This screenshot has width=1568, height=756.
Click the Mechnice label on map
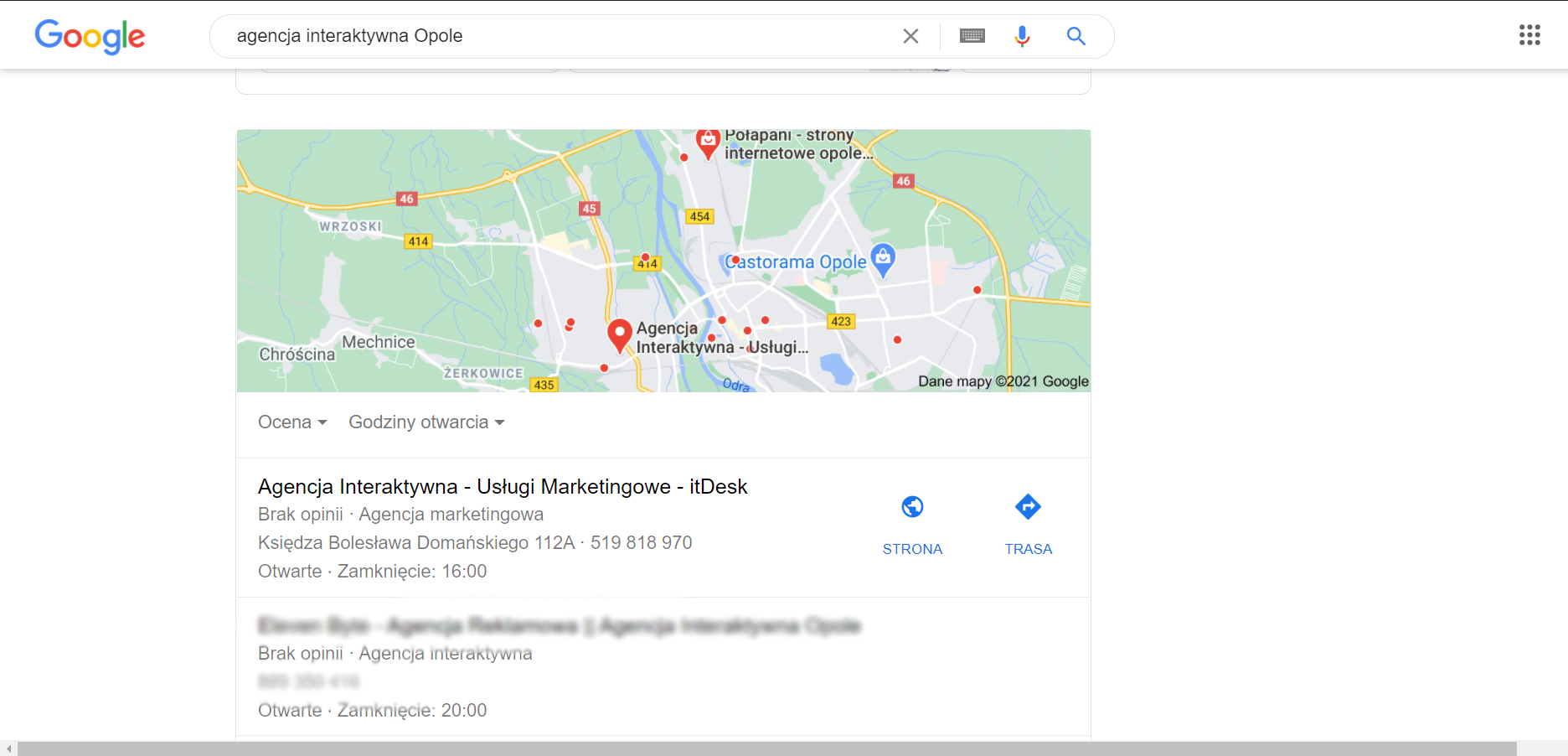click(x=379, y=342)
